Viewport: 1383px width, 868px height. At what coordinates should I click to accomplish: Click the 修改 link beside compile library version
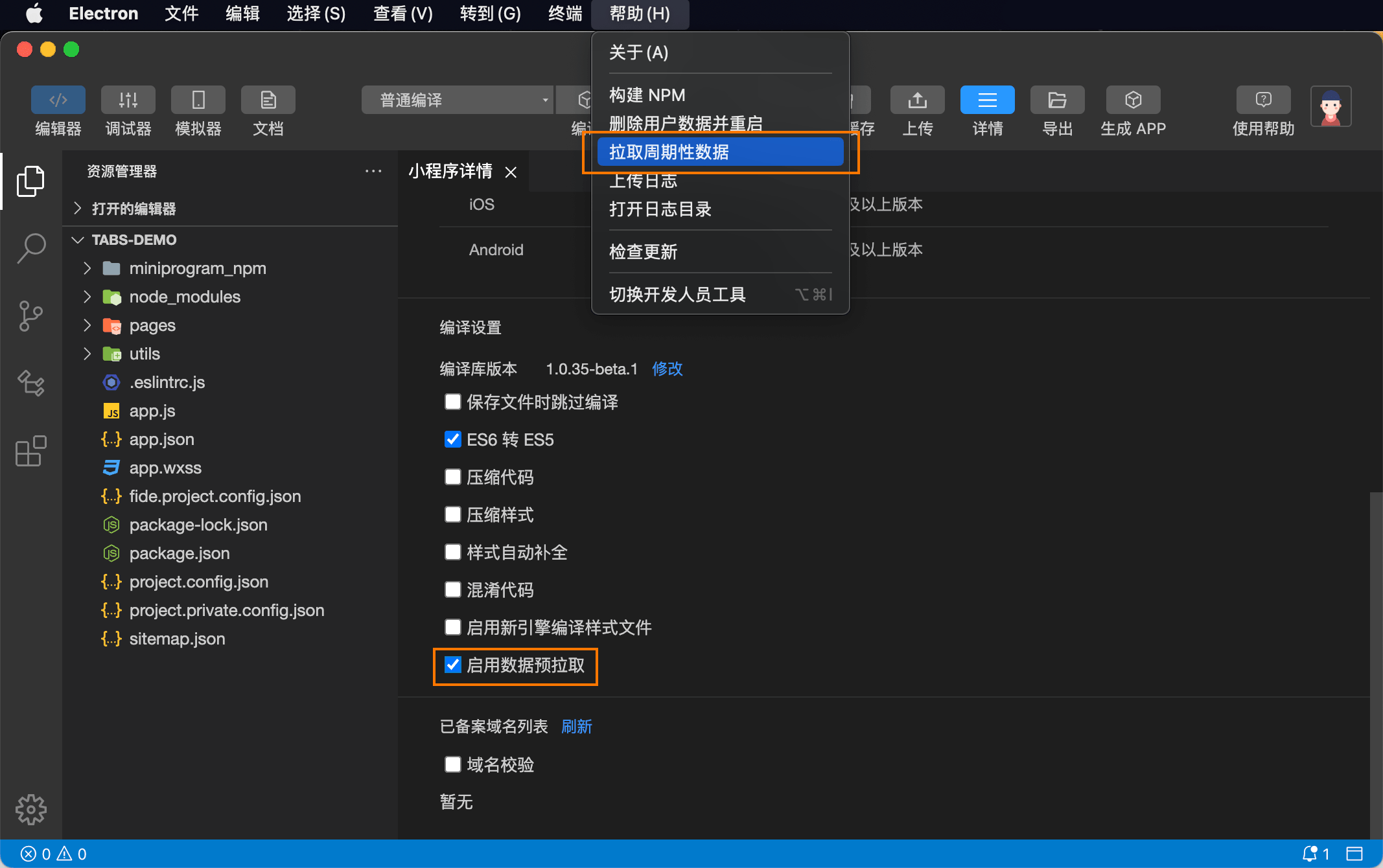coord(667,369)
